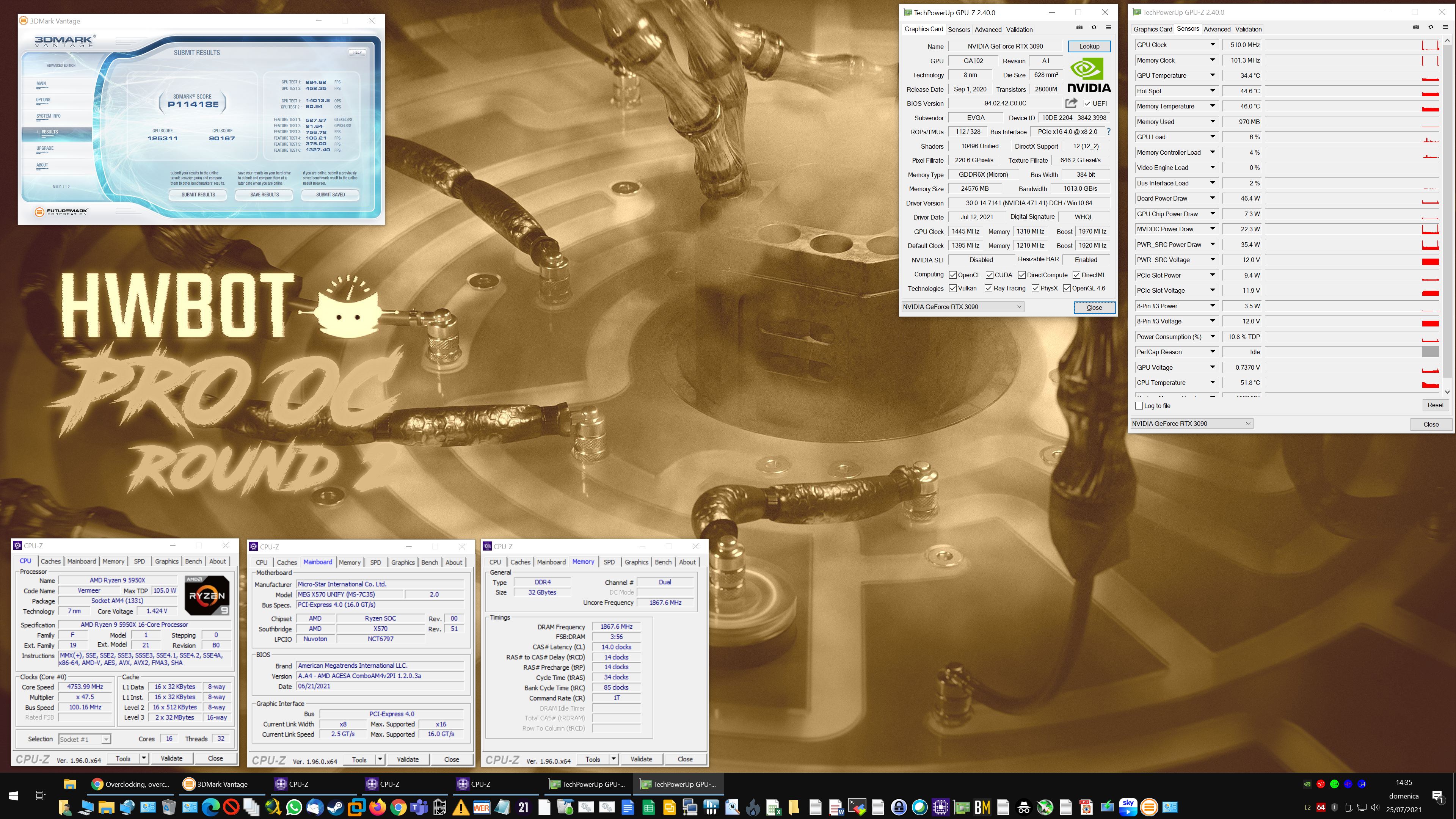
Task: Click the Reset button in GPU-Z Sensors
Action: [x=1435, y=405]
